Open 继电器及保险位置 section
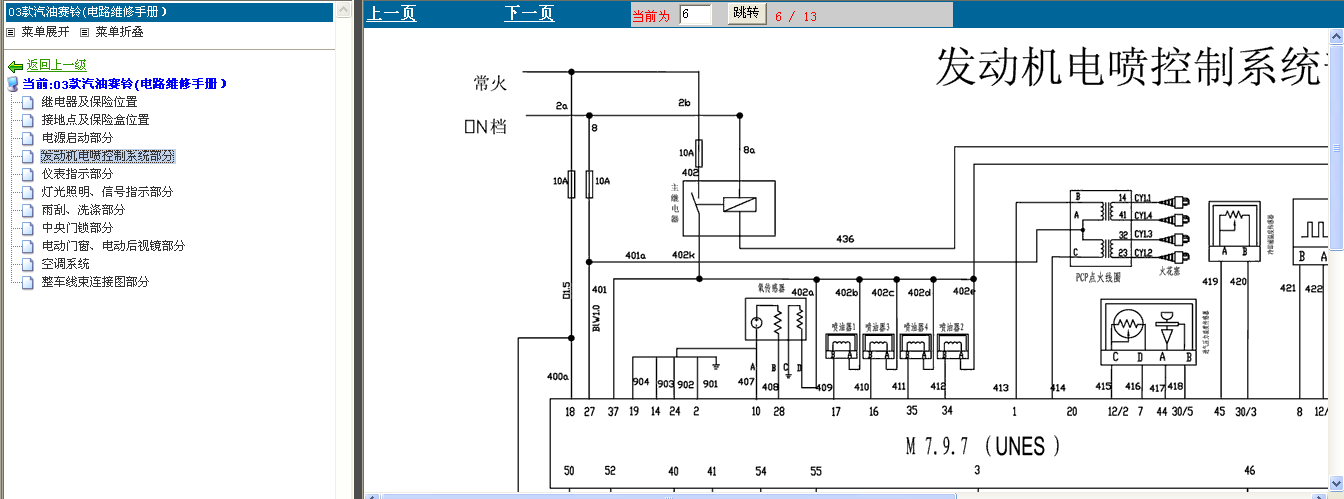This screenshot has height=499, width=1344. click(x=89, y=102)
